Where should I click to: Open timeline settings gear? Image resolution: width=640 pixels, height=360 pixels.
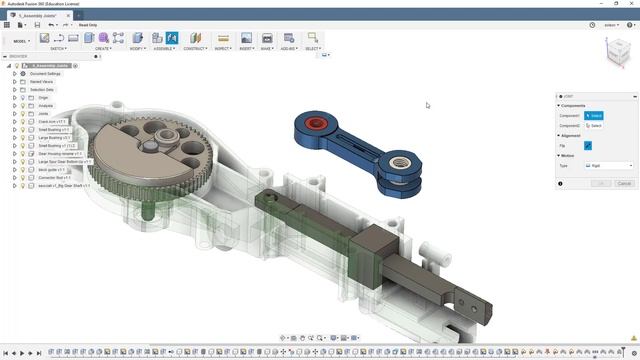coord(635,353)
